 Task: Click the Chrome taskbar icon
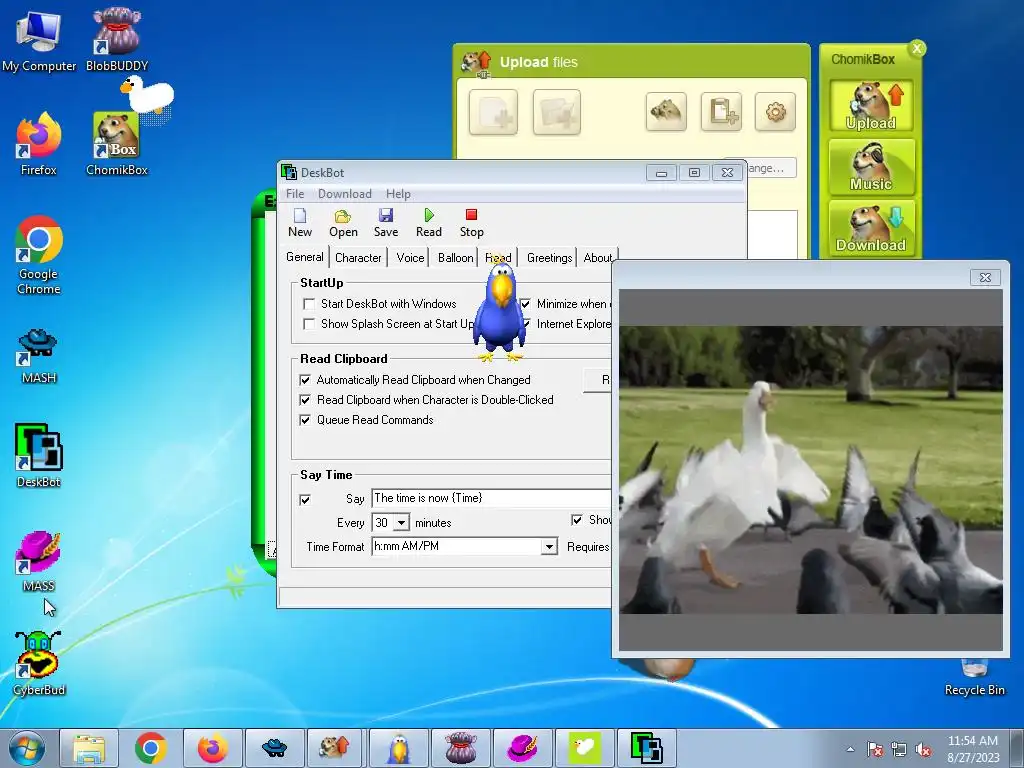(151, 748)
